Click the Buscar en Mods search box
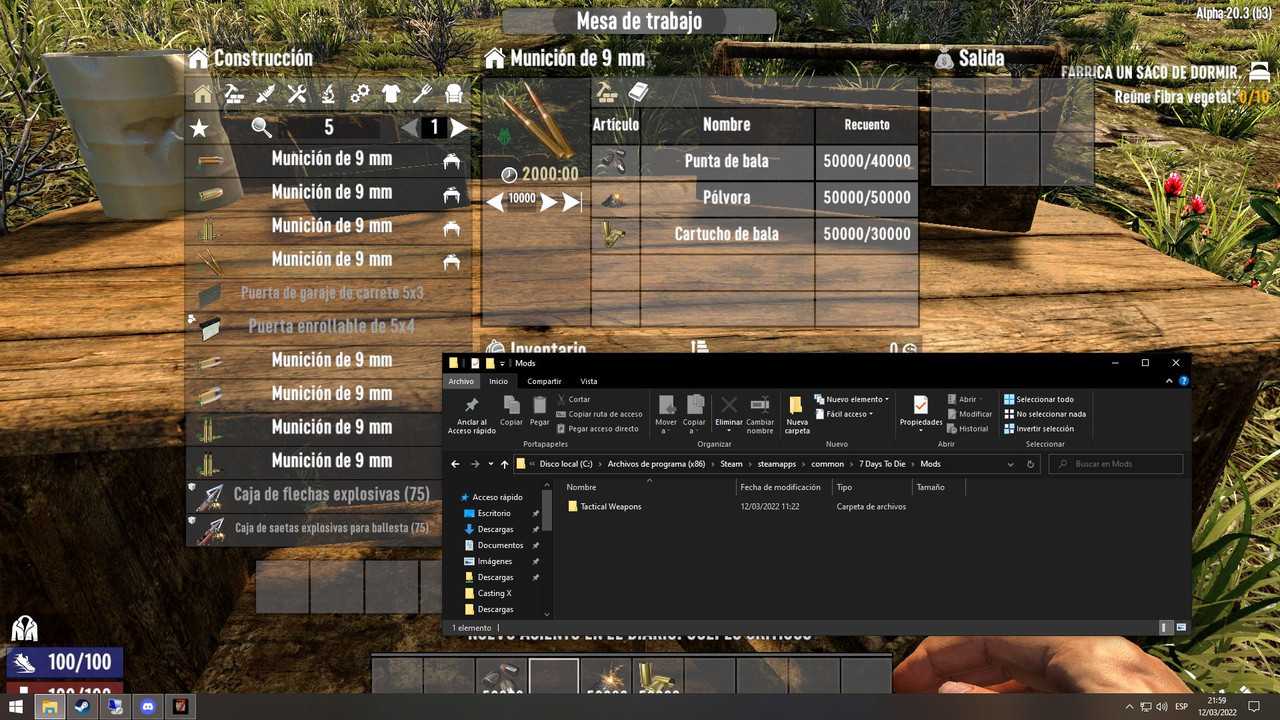Viewport: 1280px width, 720px height. point(1115,464)
